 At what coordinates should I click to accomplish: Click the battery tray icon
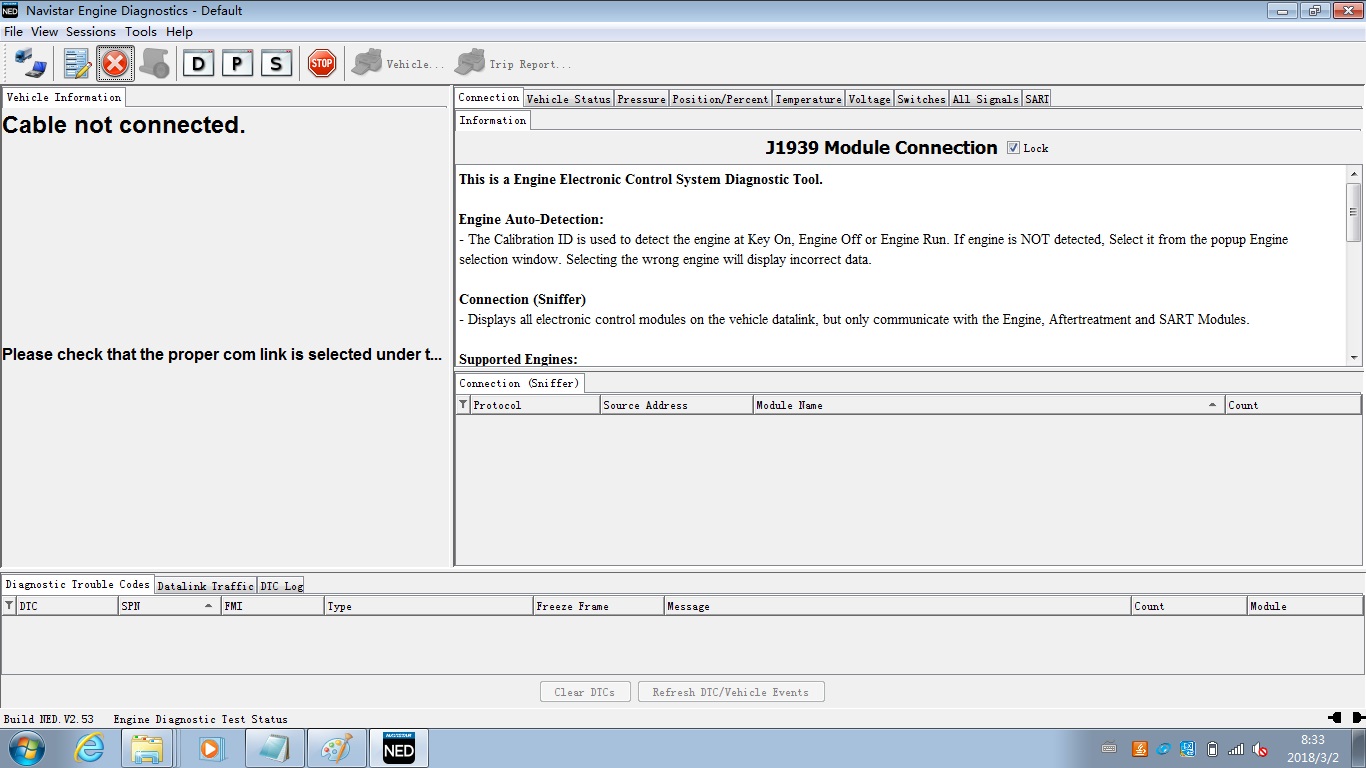pos(1213,749)
